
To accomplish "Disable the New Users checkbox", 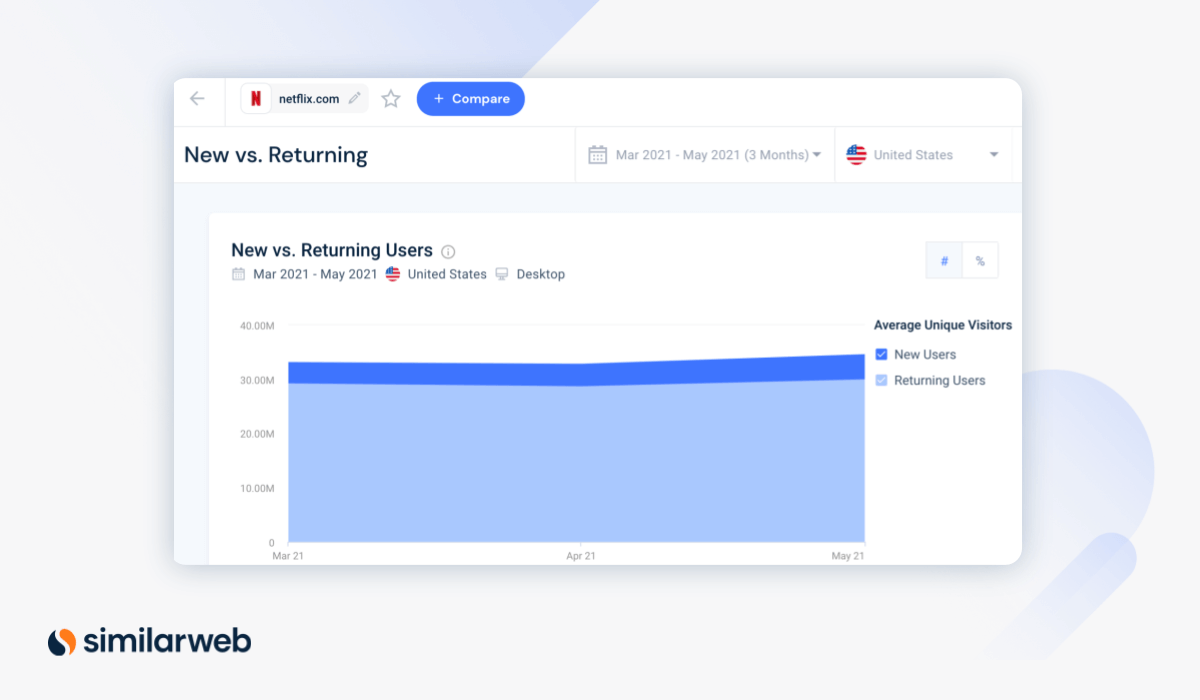I will tap(881, 354).
